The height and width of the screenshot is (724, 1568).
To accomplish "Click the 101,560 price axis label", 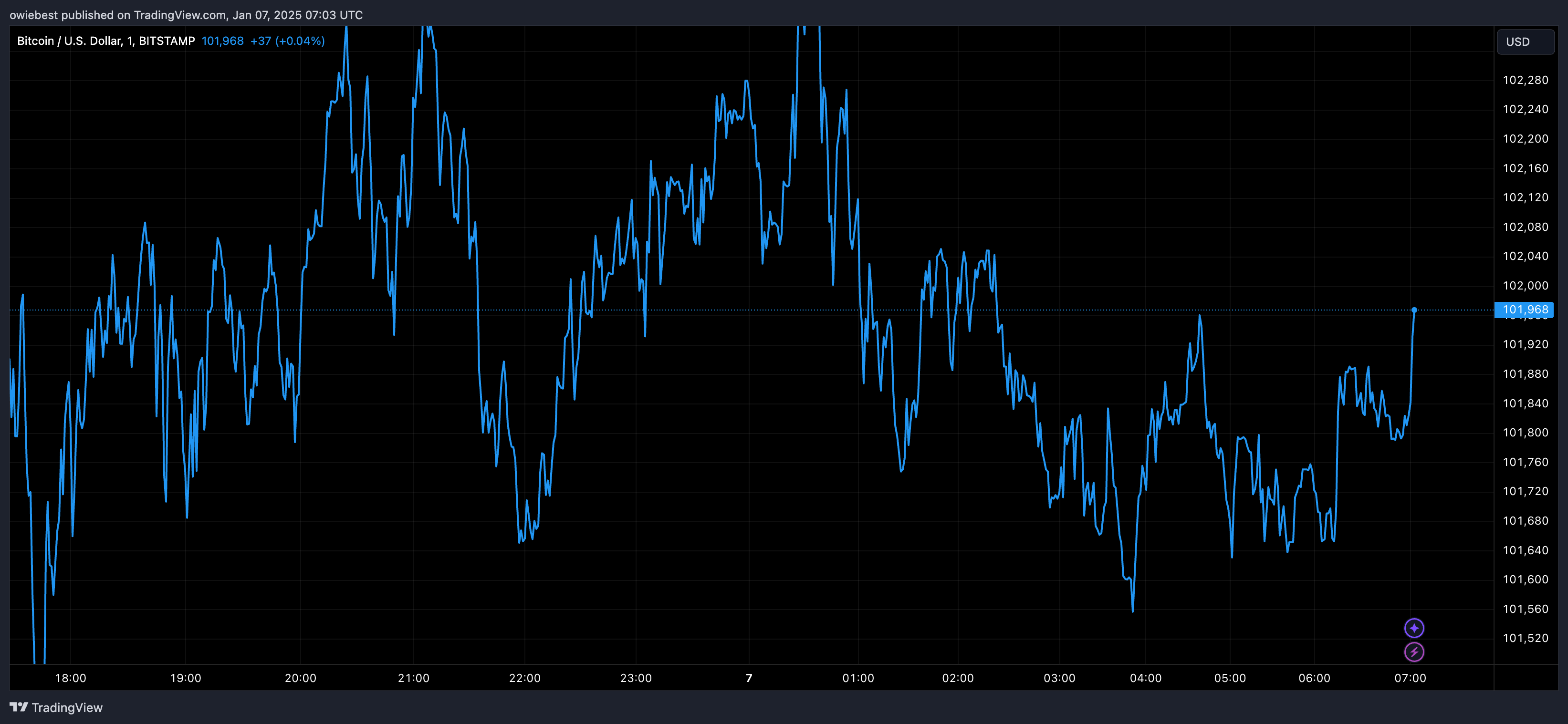I will (1526, 609).
